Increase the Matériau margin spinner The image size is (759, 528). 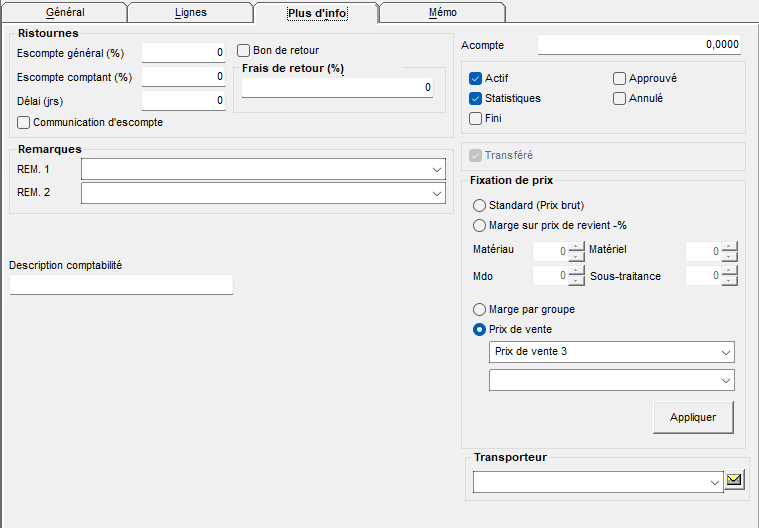576,246
